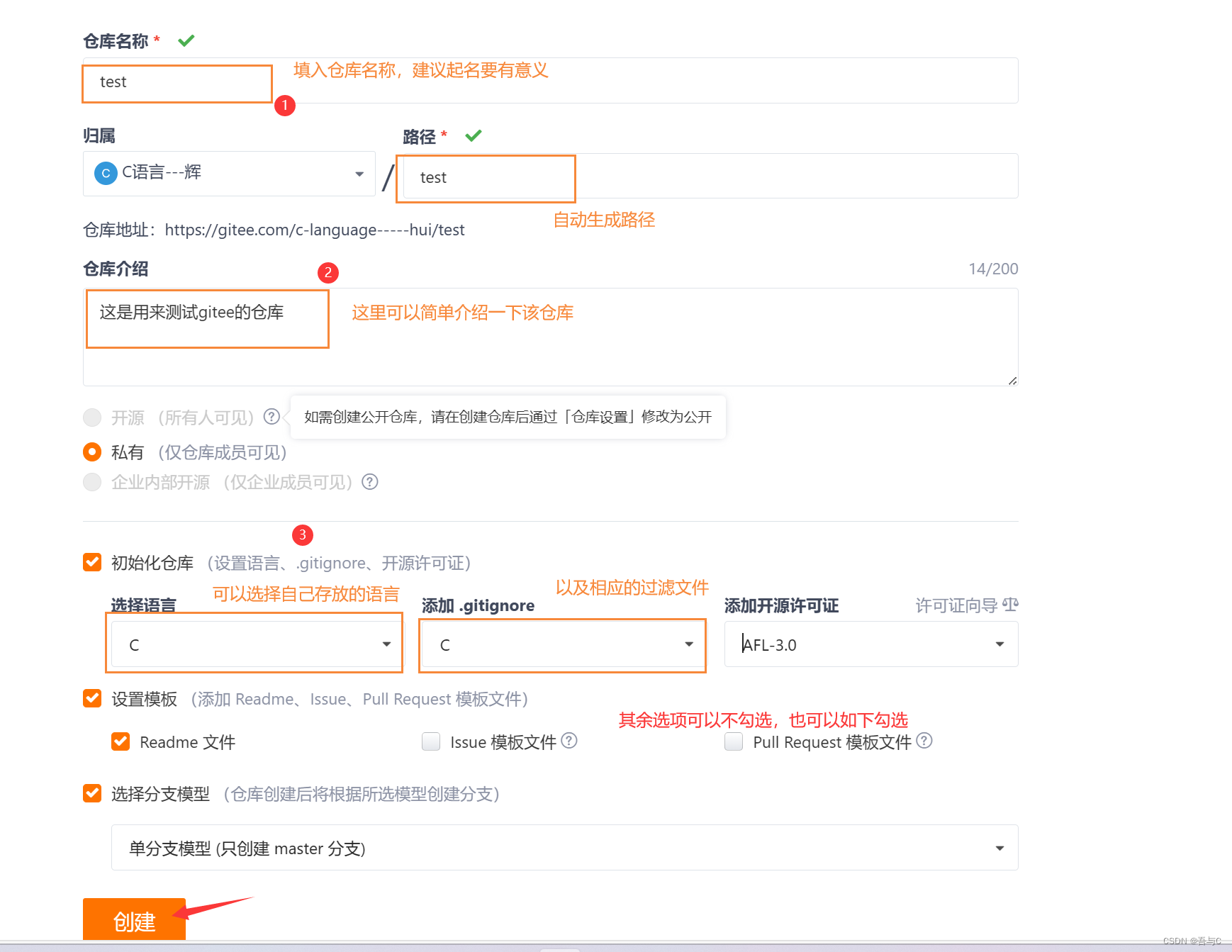Uncheck the Readme 文件 checkbox

click(121, 741)
